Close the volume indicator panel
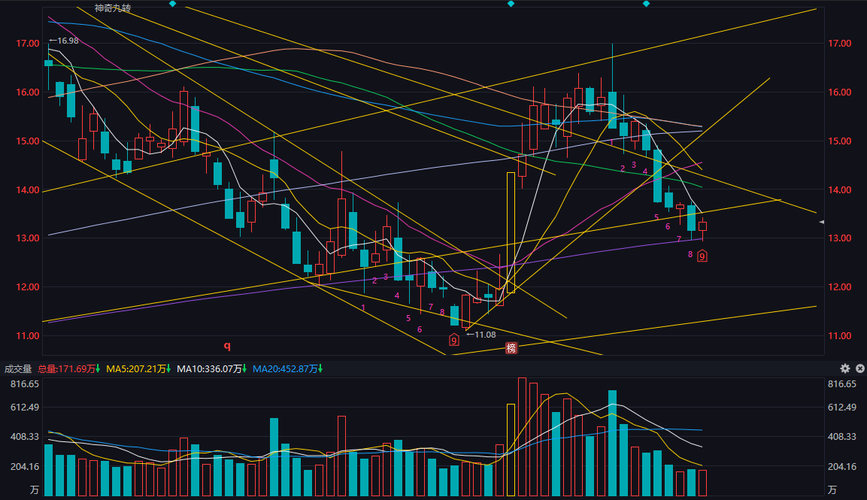This screenshot has width=867, height=500. [x=860, y=368]
